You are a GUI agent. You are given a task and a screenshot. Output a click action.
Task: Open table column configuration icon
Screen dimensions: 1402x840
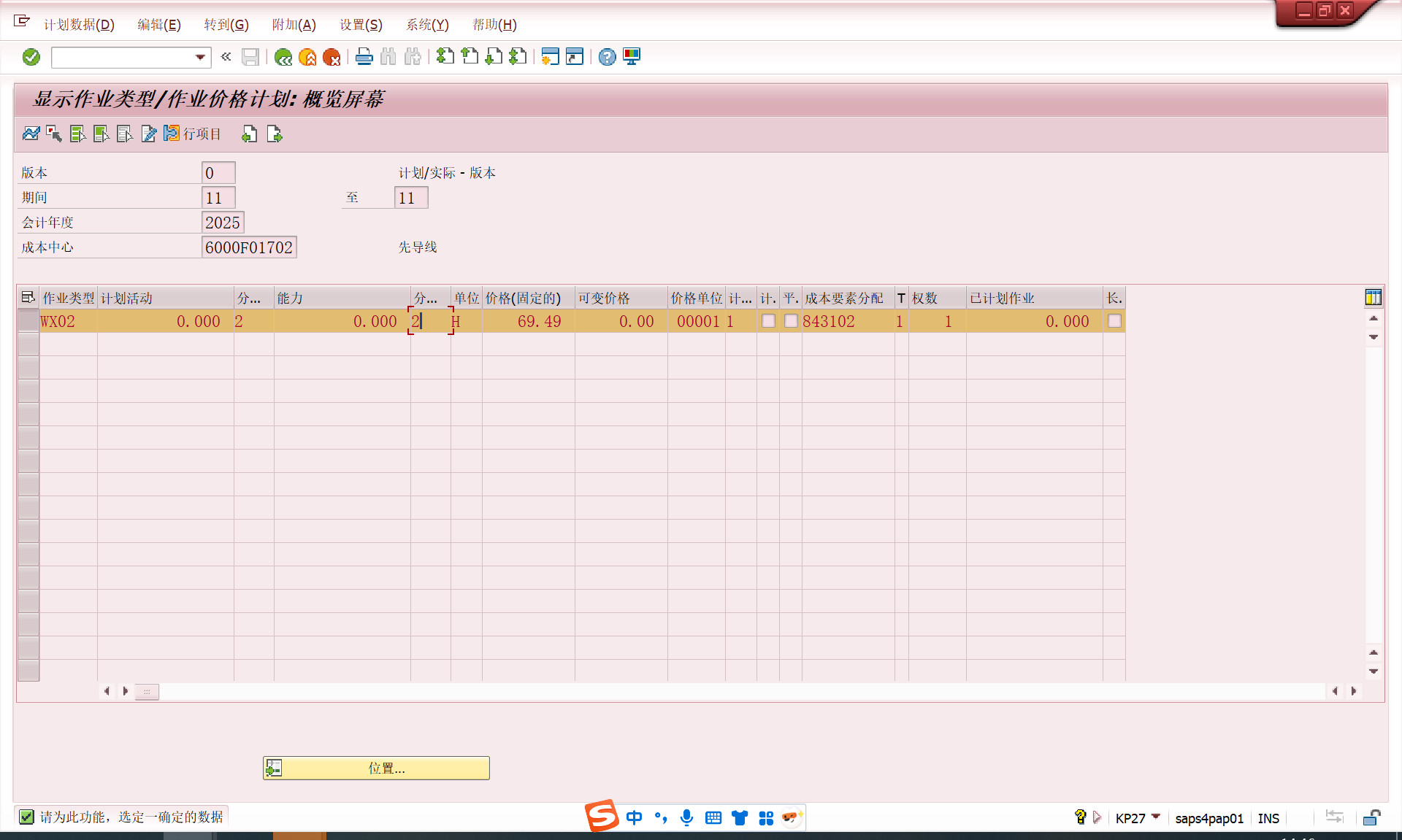pos(1373,297)
